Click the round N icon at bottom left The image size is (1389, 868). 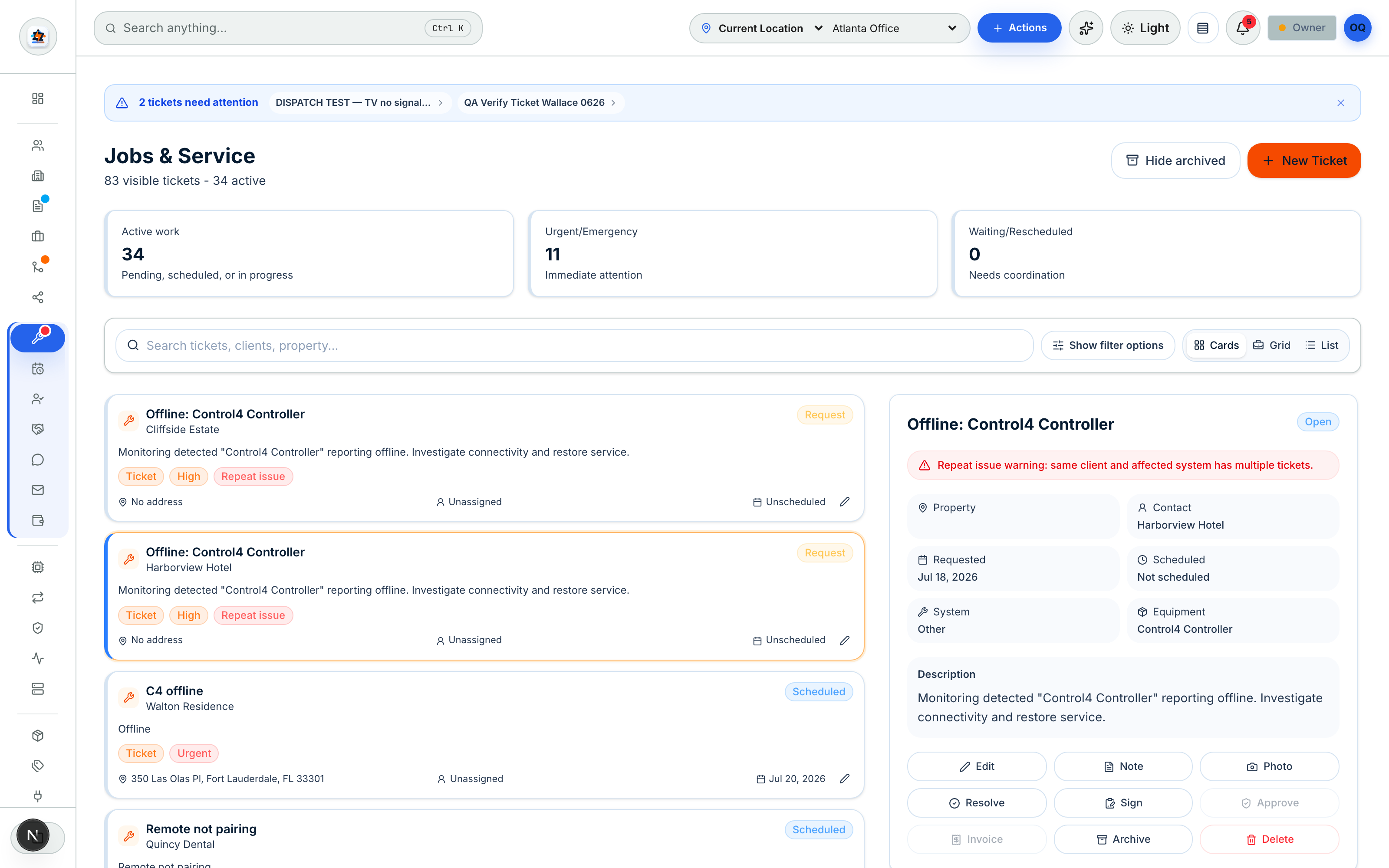click(33, 836)
